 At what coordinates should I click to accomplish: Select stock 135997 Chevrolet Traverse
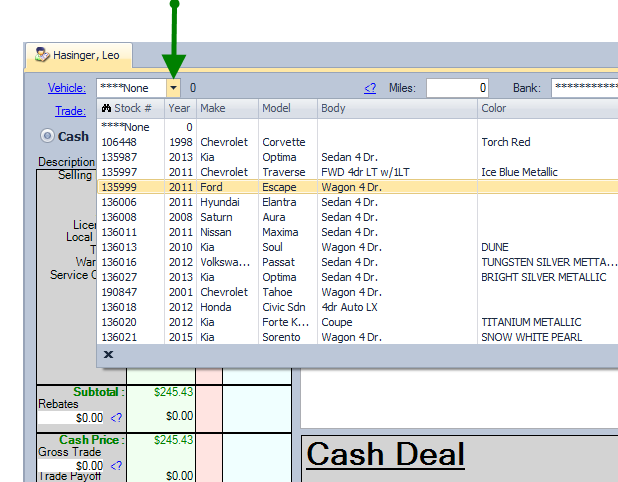pos(357,172)
